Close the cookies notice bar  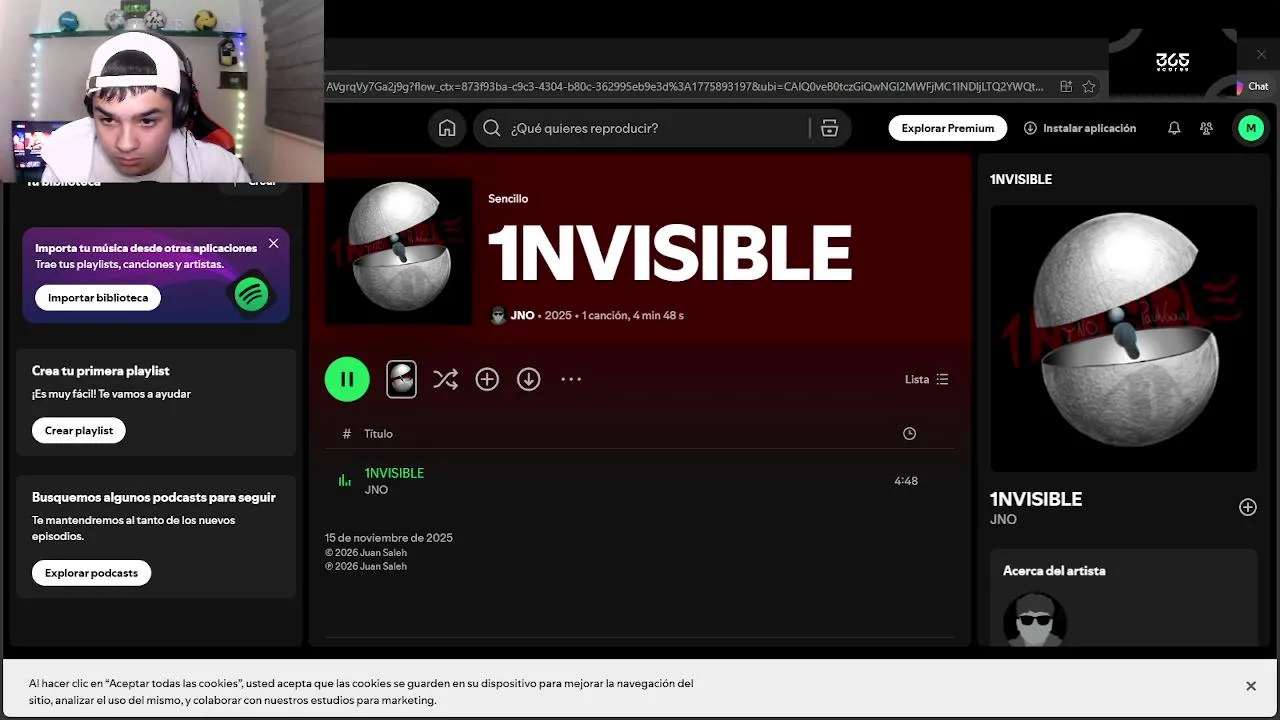1250,686
